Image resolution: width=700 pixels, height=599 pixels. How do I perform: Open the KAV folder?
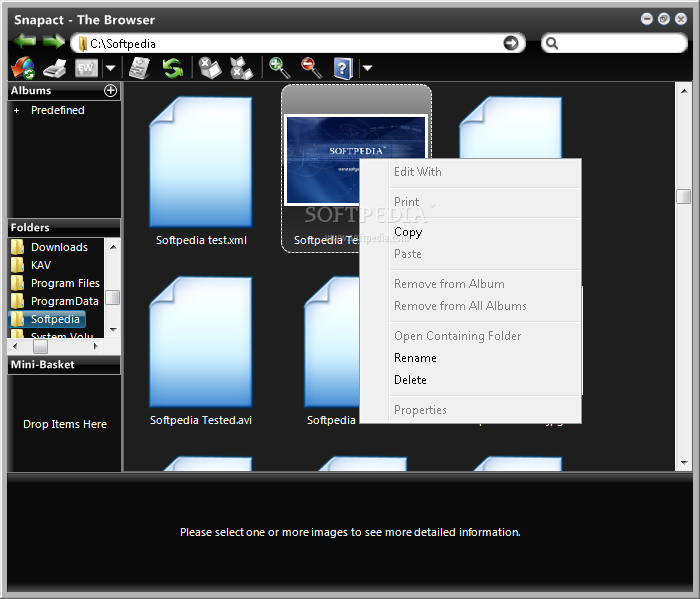click(x=41, y=265)
